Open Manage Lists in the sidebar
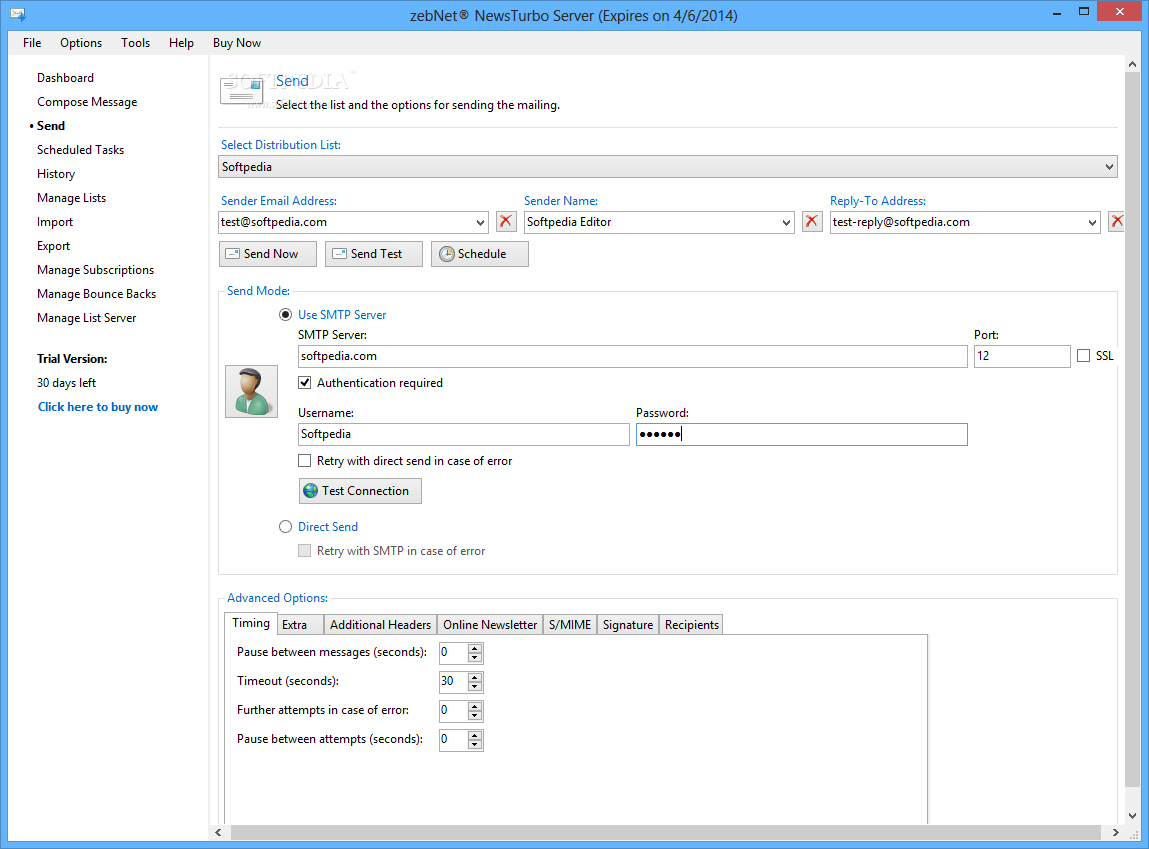Viewport: 1149px width, 849px height. point(71,198)
